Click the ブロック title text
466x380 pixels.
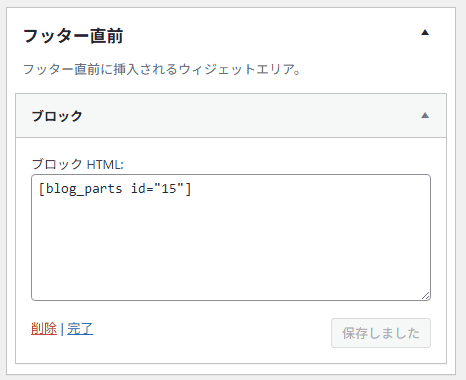click(x=57, y=116)
